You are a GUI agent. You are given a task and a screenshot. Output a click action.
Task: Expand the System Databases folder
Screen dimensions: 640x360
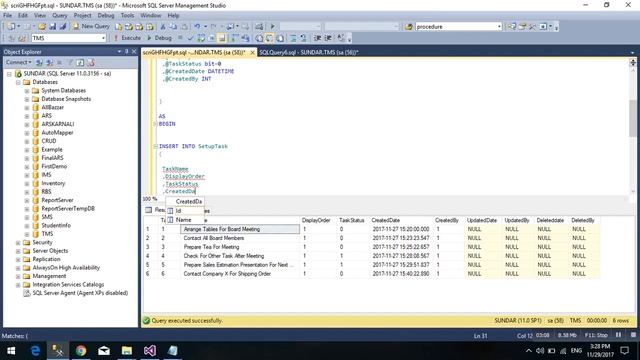[27, 91]
